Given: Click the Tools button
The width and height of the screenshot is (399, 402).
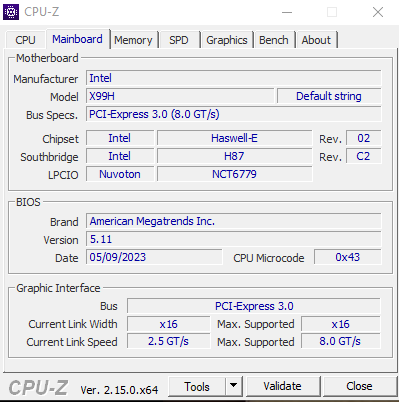Looking at the screenshot, I should (x=197, y=387).
